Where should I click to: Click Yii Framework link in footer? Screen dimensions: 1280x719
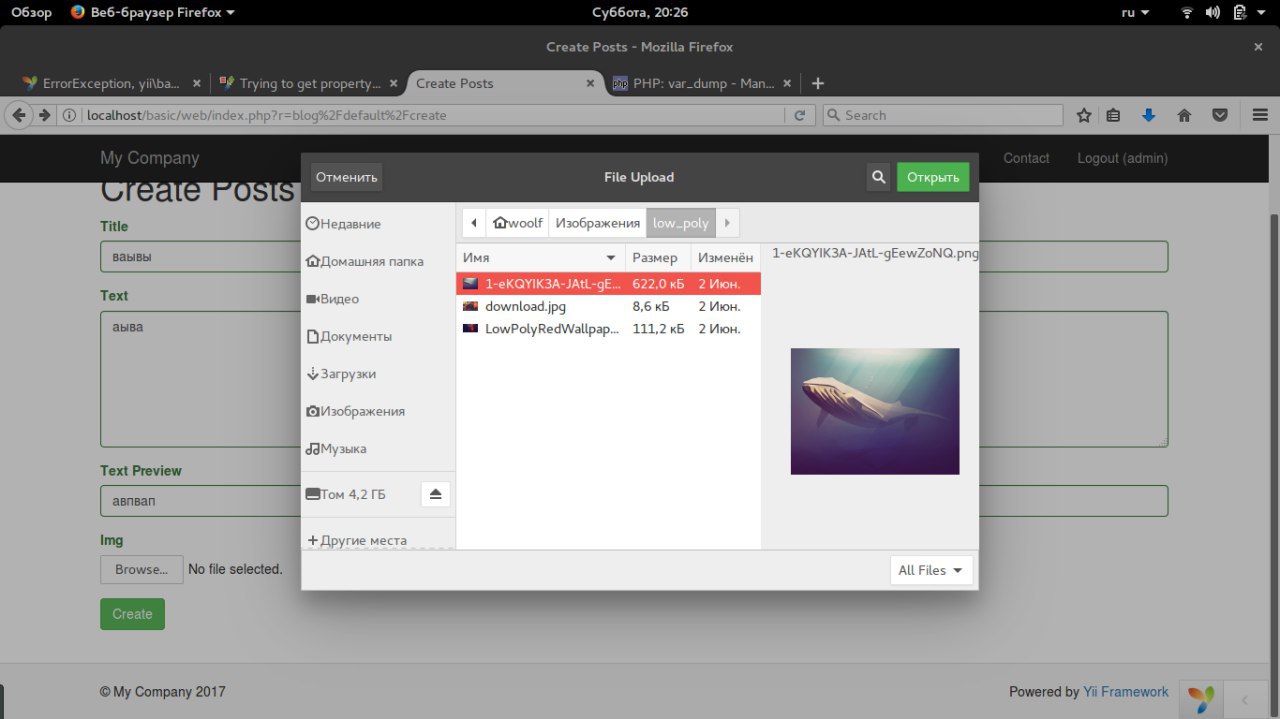point(1126,692)
